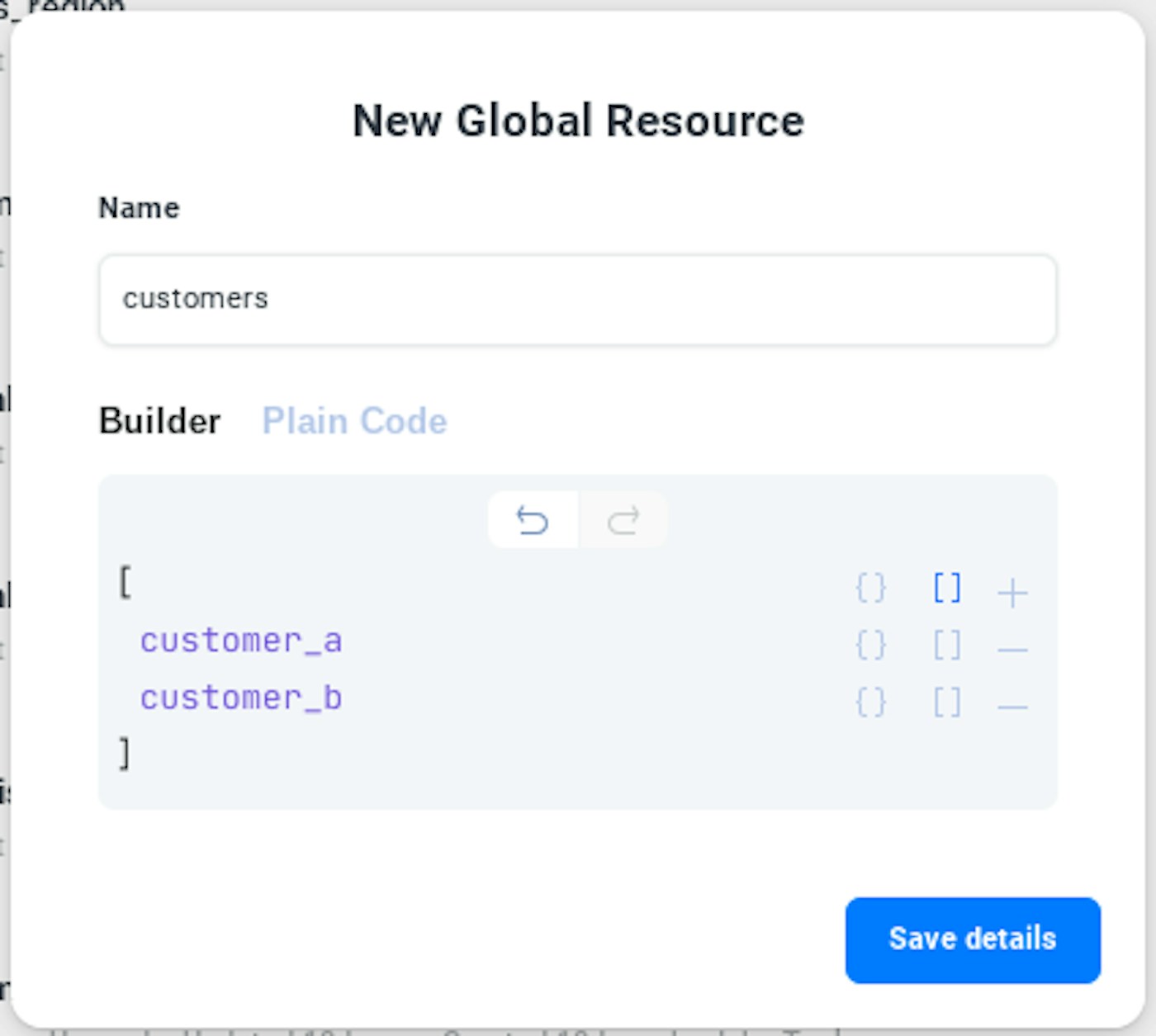The height and width of the screenshot is (1036, 1156).
Task: Select root array brackets type
Action: (x=947, y=589)
